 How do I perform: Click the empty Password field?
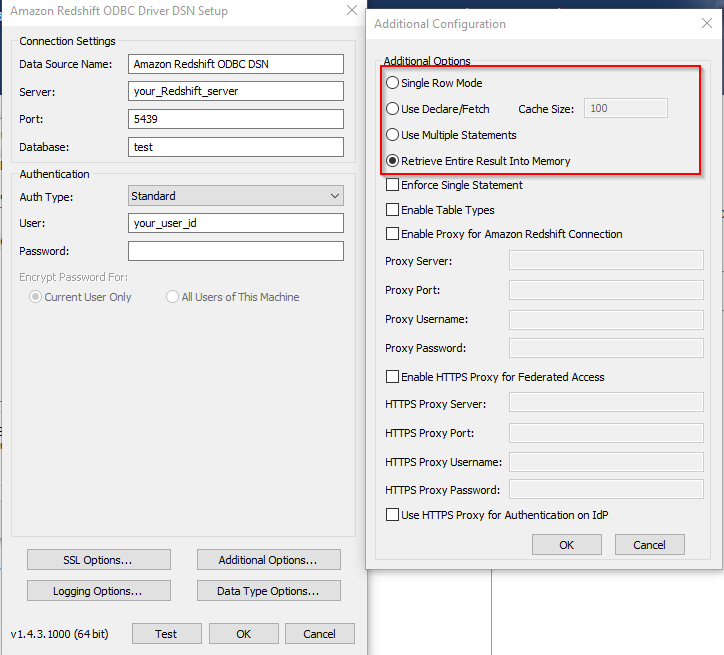pos(235,251)
